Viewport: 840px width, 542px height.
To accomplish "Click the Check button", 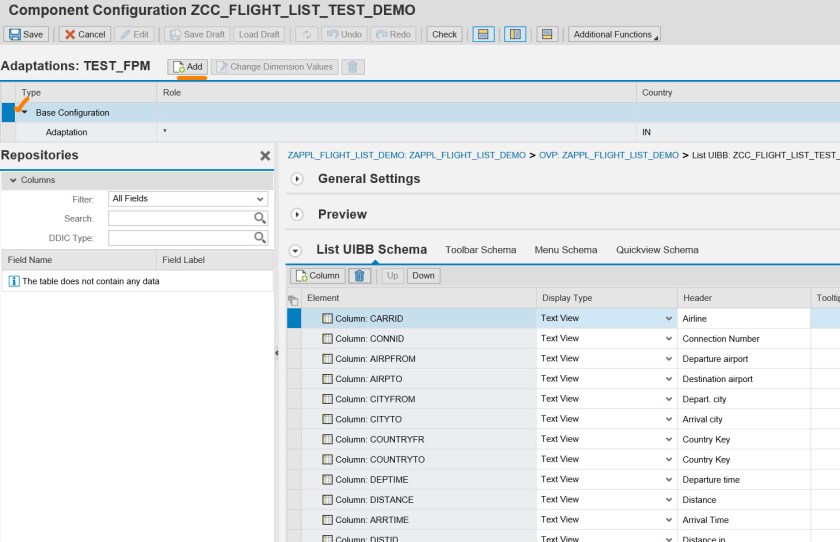I will 444,34.
